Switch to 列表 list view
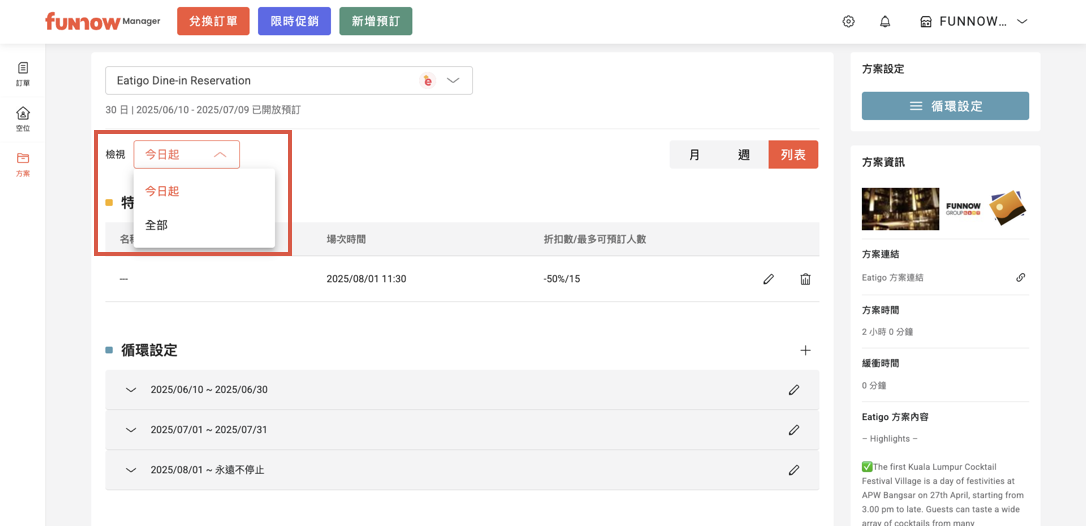This screenshot has height=526, width=1086. (x=793, y=155)
